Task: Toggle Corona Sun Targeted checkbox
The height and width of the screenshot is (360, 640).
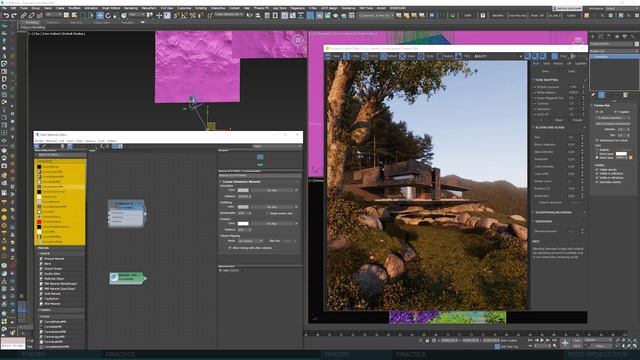Action: 615,111
